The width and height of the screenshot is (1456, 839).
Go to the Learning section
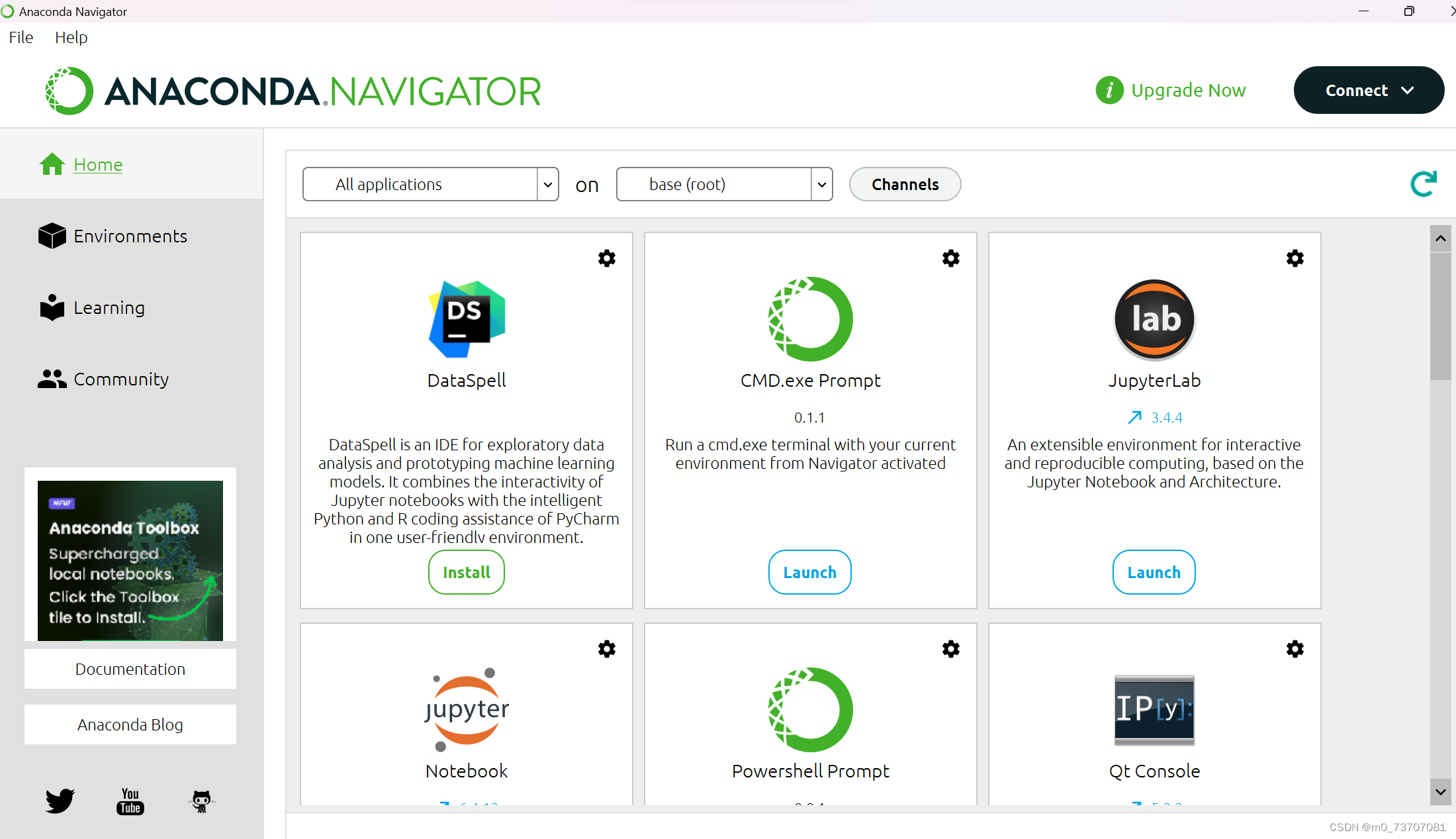[x=109, y=308]
